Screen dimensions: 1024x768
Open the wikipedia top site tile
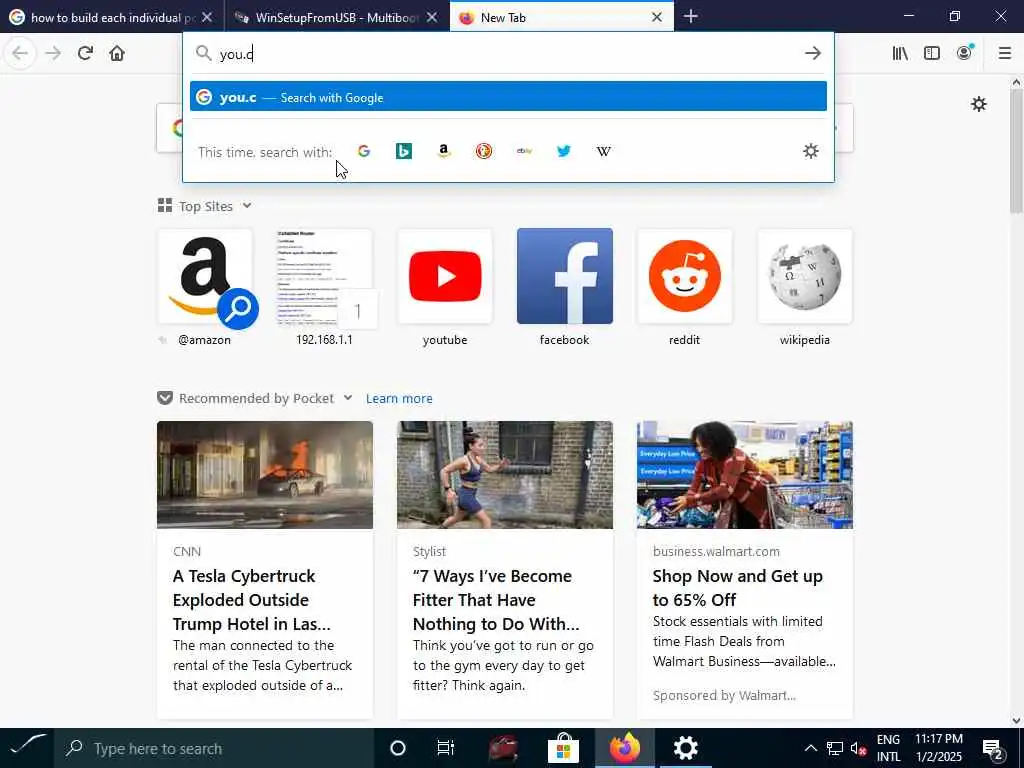coord(805,277)
